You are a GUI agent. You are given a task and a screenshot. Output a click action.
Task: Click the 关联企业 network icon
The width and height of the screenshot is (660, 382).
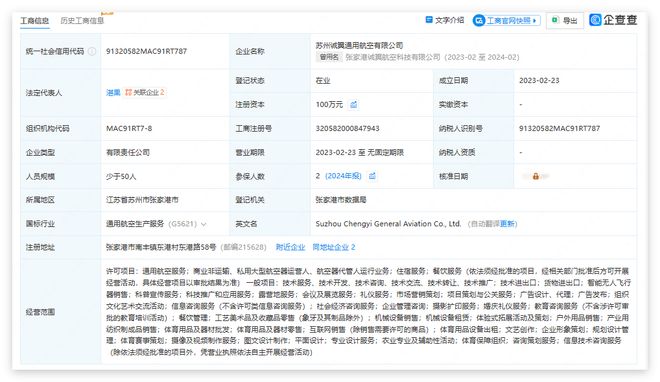pos(128,92)
